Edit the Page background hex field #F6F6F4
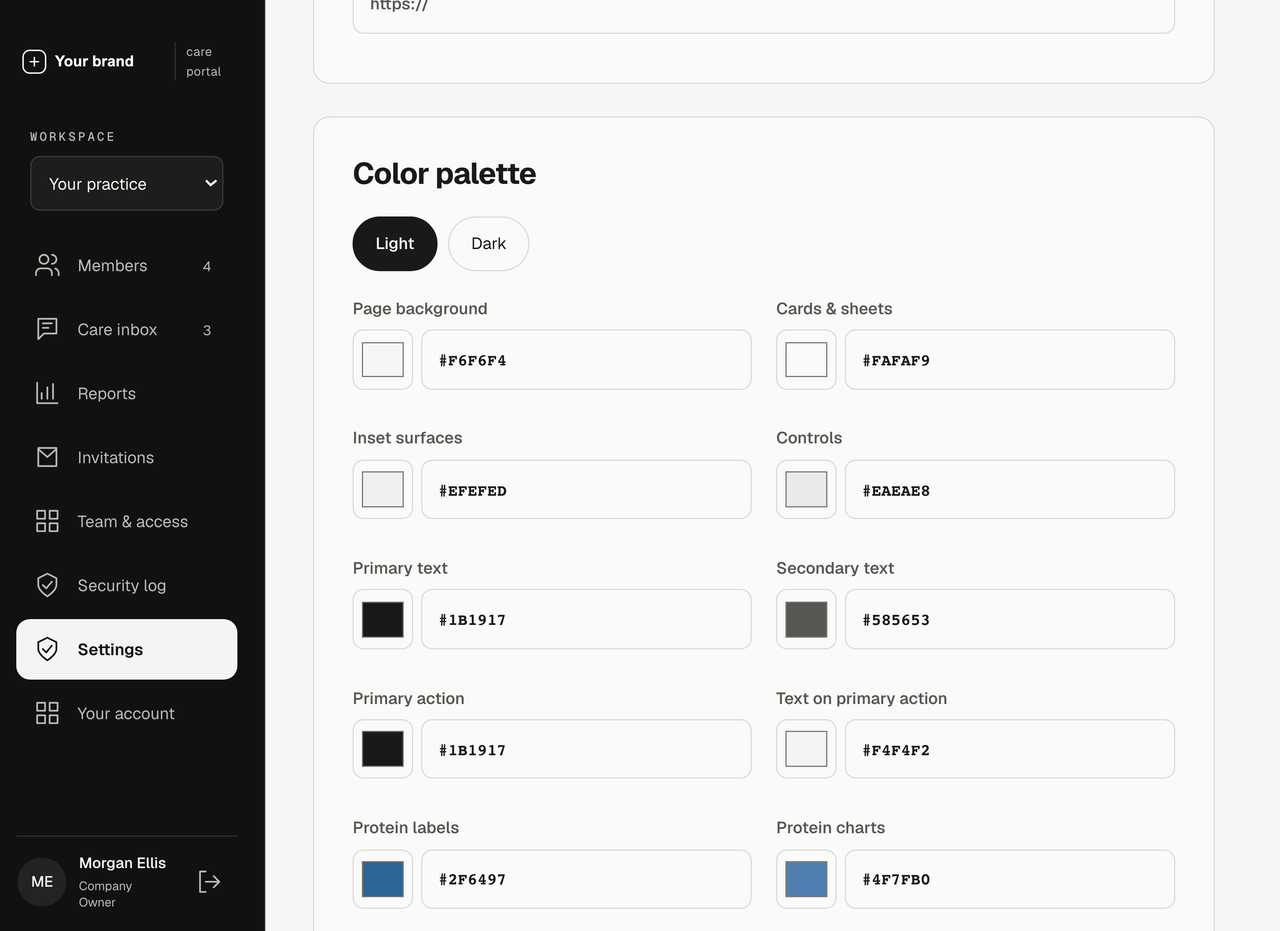The image size is (1280, 931). [586, 360]
